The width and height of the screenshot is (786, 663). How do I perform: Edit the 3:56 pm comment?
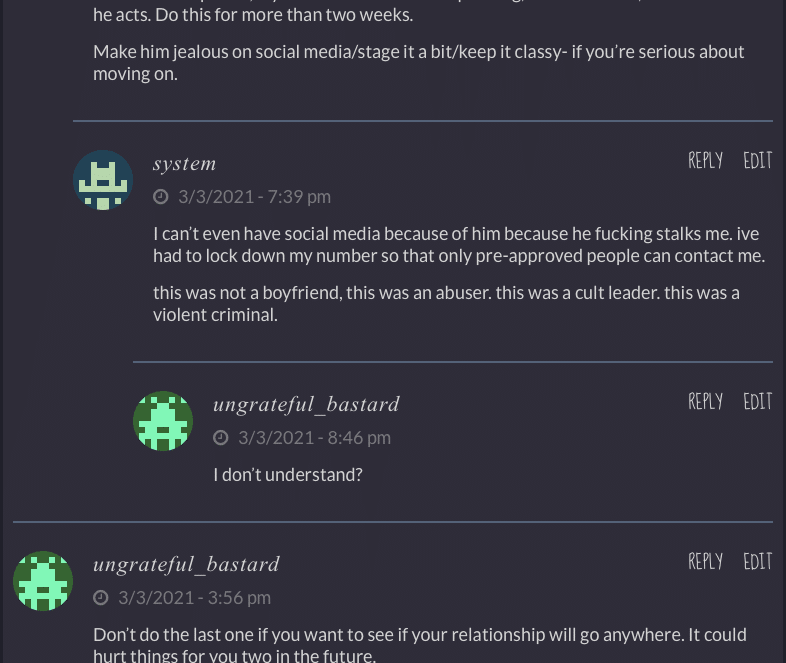pos(757,562)
